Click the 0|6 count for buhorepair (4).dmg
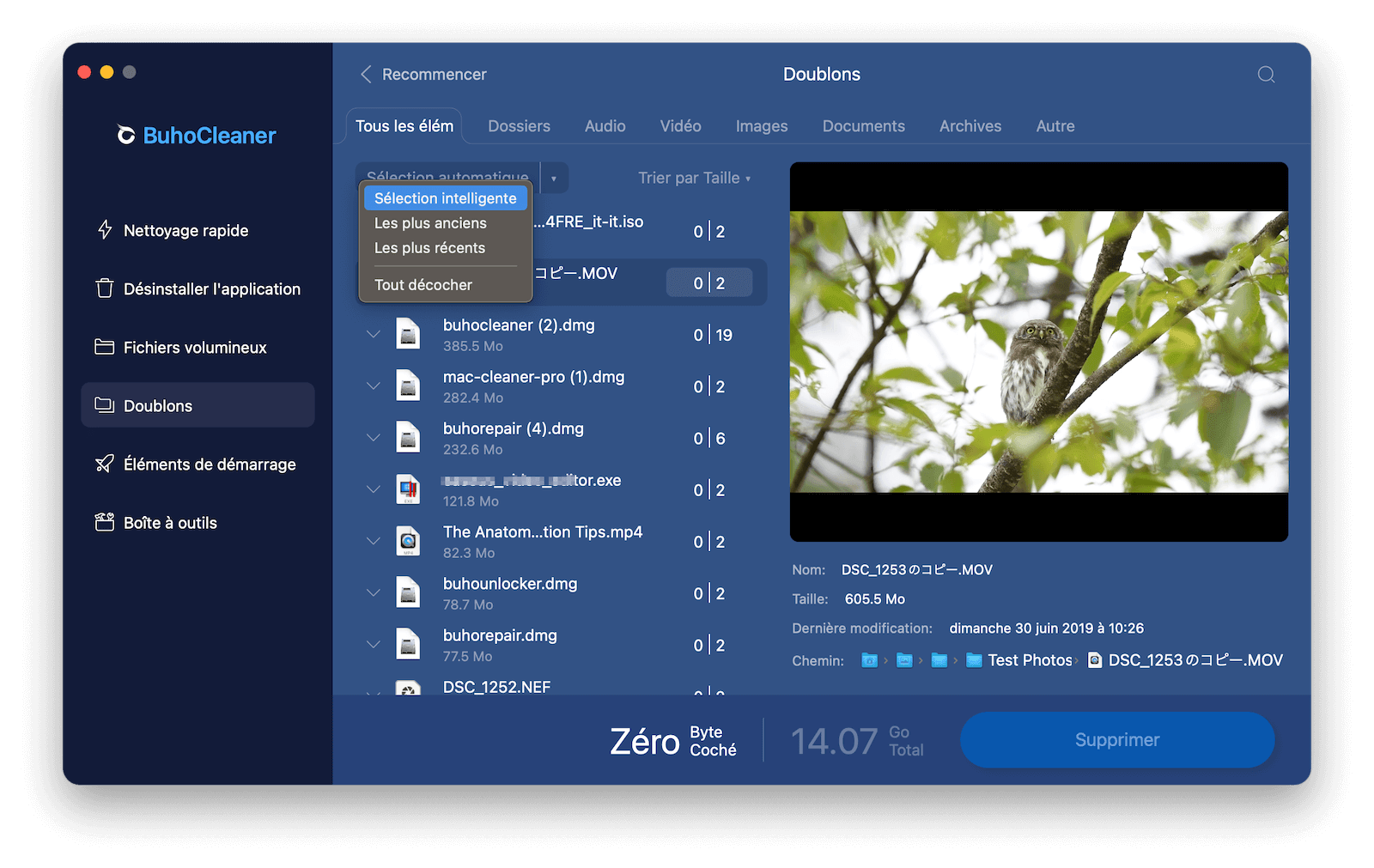 point(709,439)
